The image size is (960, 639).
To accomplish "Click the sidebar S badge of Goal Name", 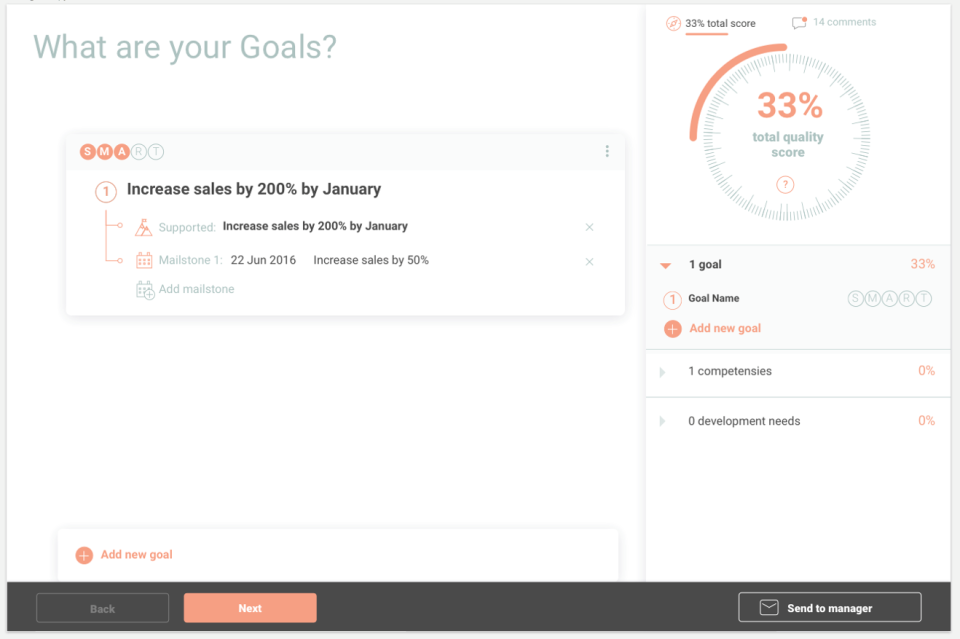I will click(855, 298).
